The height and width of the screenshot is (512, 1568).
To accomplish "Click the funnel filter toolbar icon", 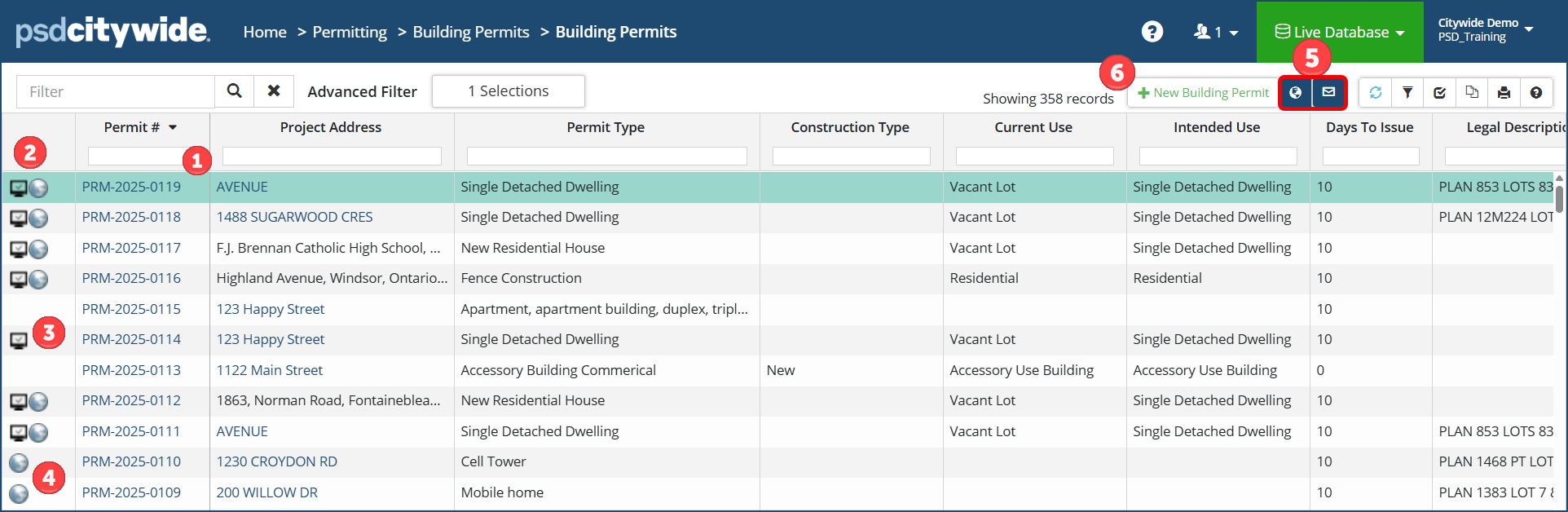I will 1407,93.
